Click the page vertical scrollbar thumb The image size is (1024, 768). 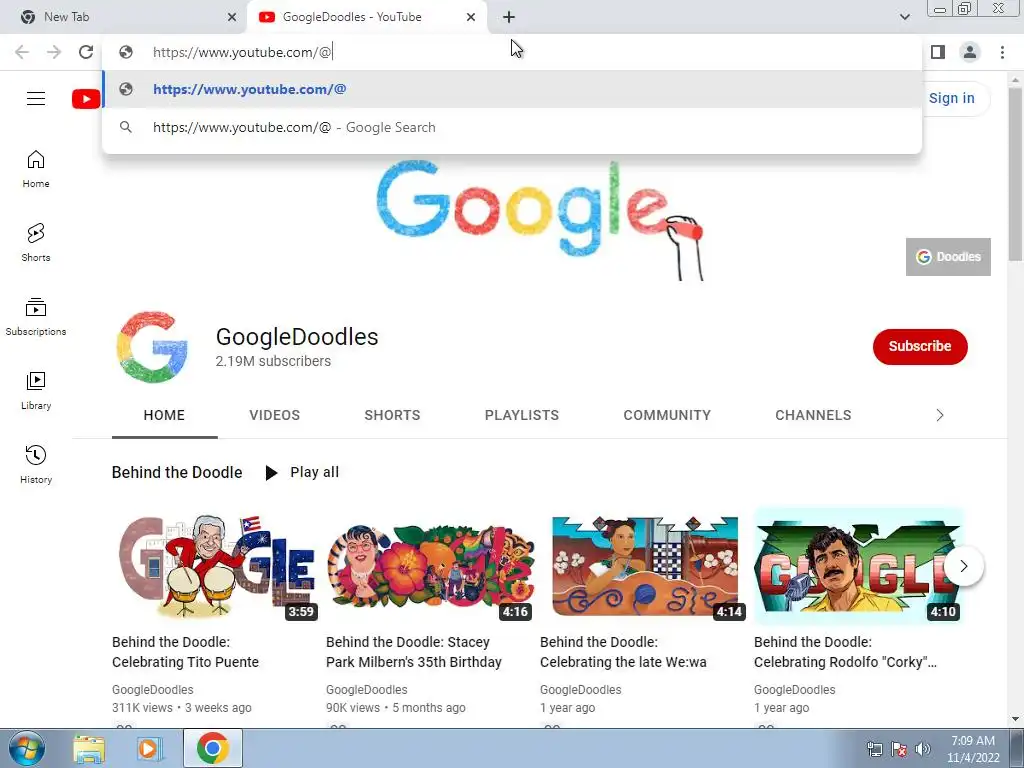click(x=1015, y=174)
